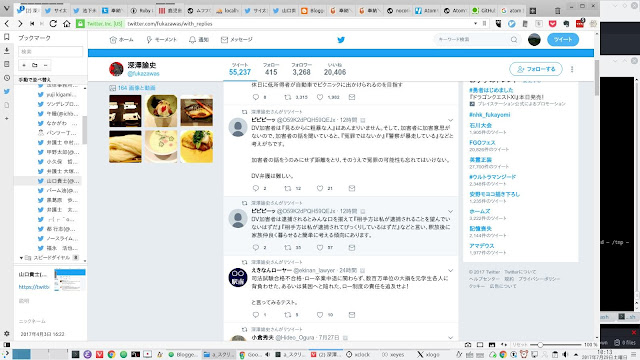Switch to the GitHub browser tab

[x=484, y=11]
